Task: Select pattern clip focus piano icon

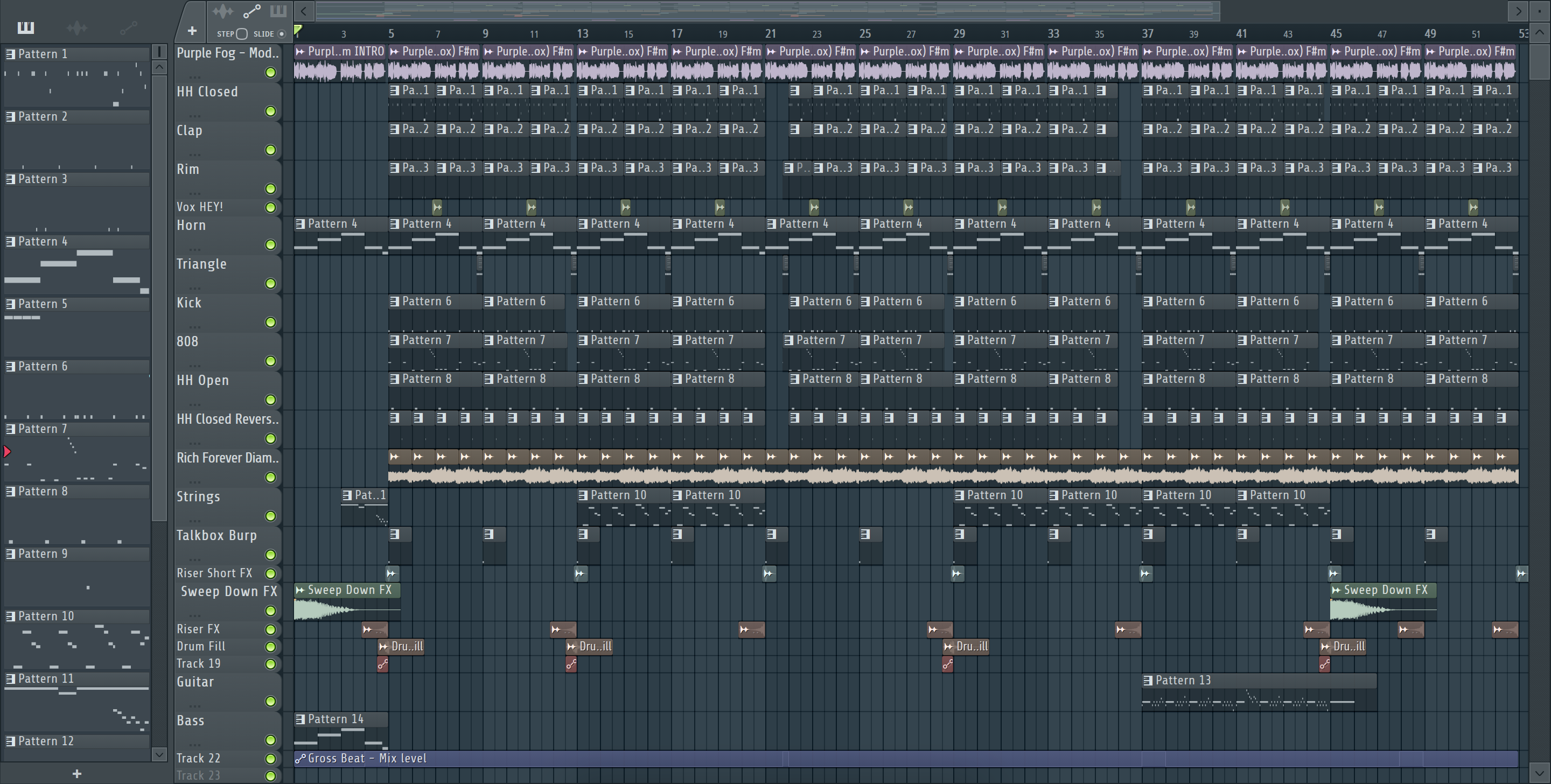Action: pos(278,11)
